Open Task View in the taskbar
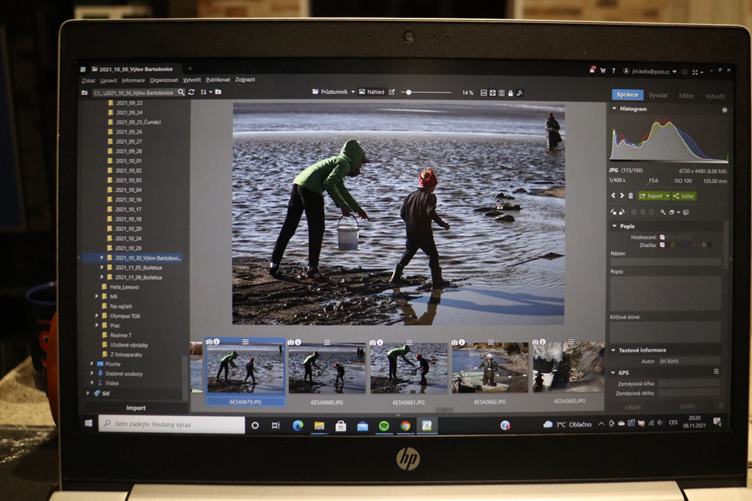This screenshot has width=752, height=501. pyautogui.click(x=276, y=425)
